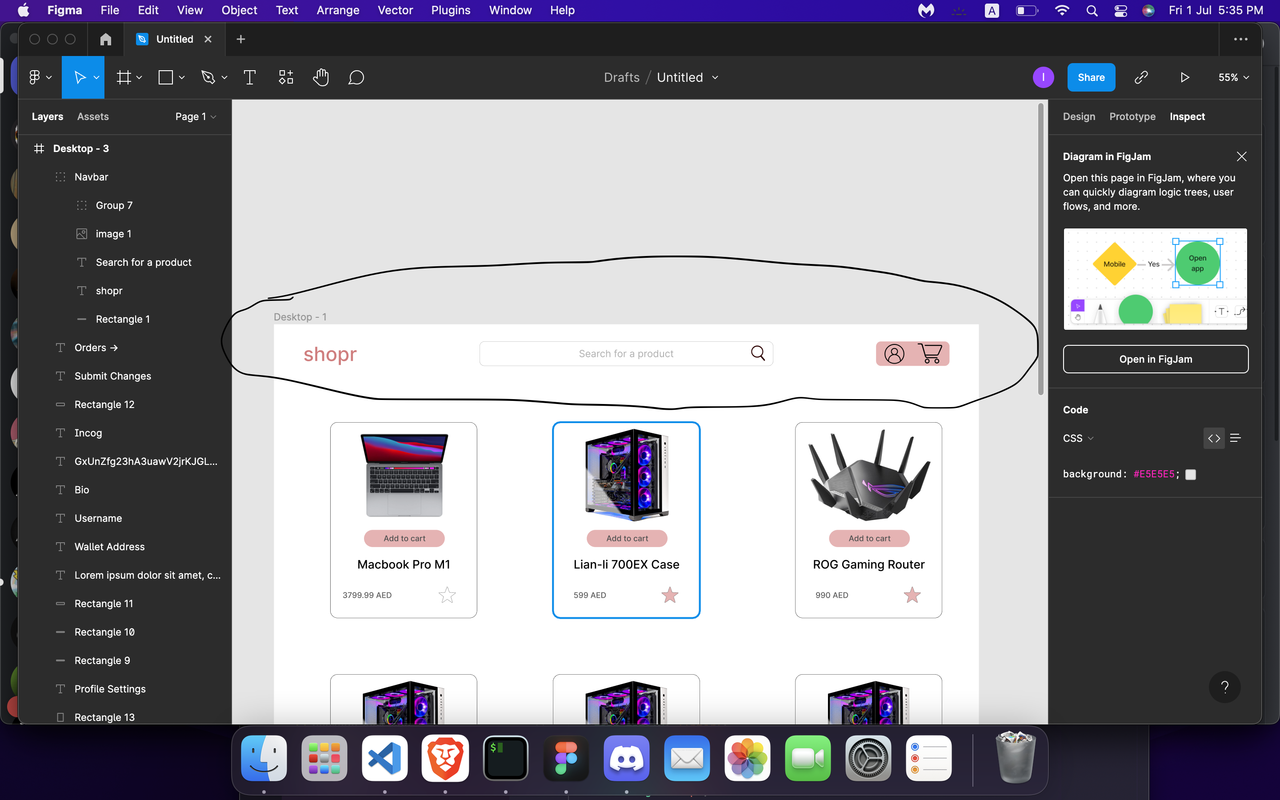Select the Pen tool

click(x=208, y=77)
